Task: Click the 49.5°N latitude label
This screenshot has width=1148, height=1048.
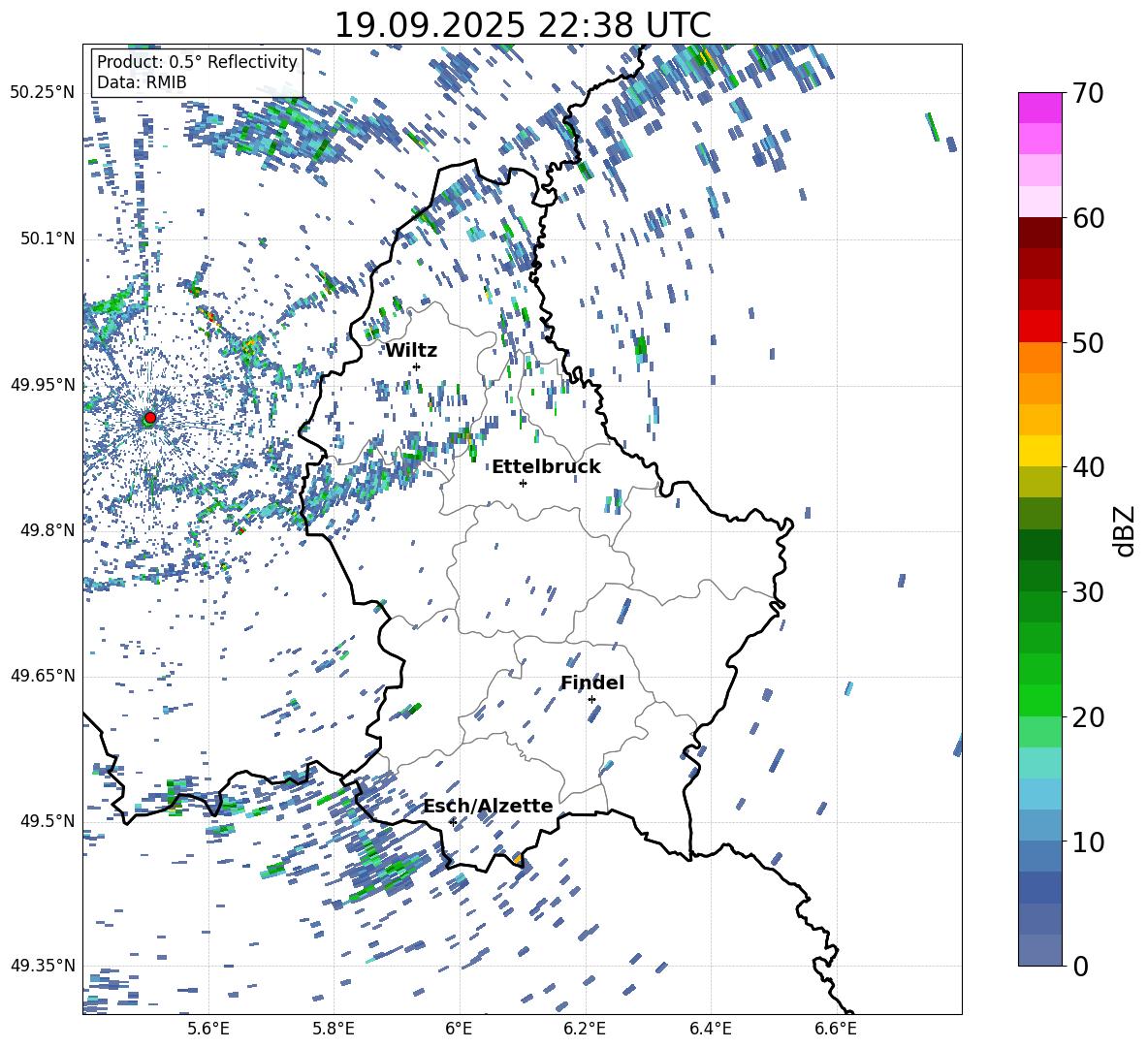Action: pyautogui.click(x=48, y=821)
